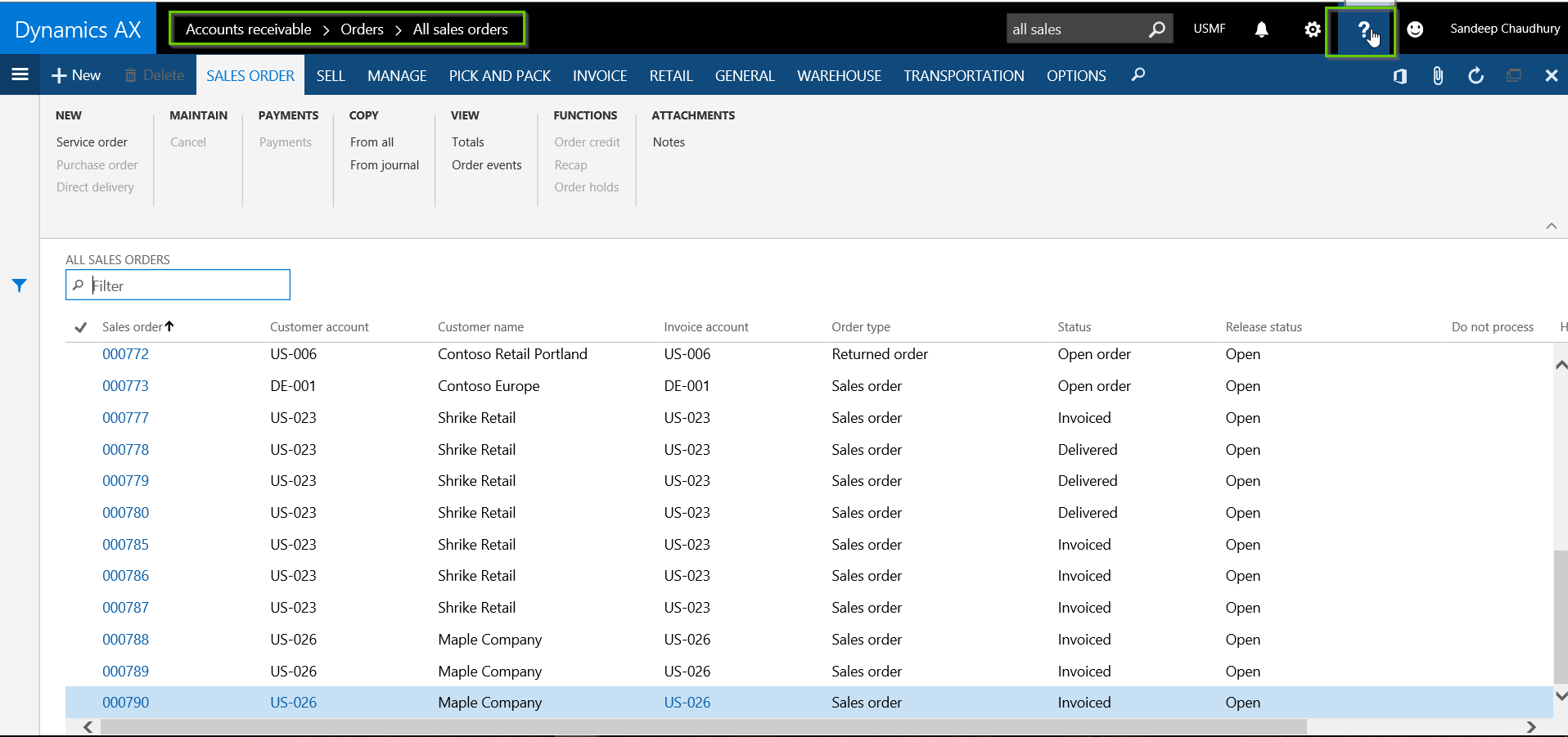Image resolution: width=1568 pixels, height=737 pixels.
Task: Click the smiley feedback icon
Action: click(x=1414, y=29)
